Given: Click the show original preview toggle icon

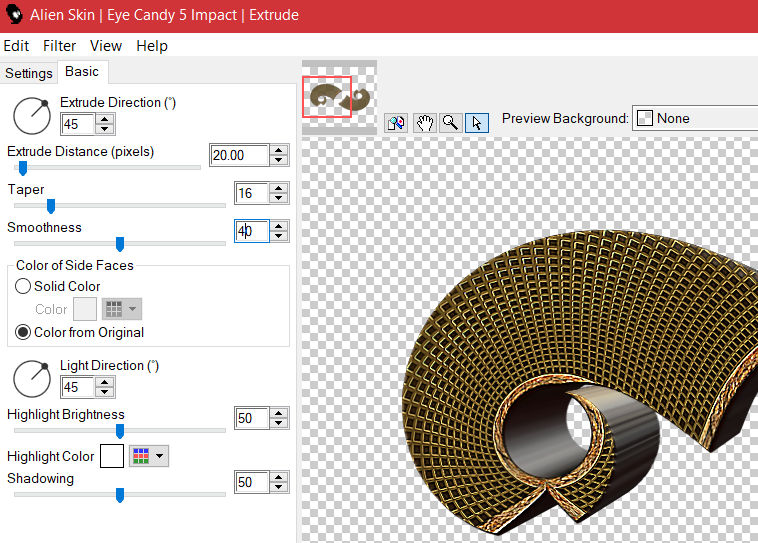Looking at the screenshot, I should point(396,122).
